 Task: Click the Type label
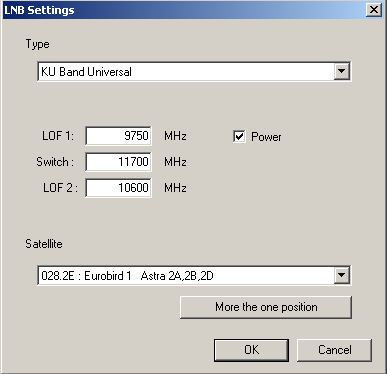[38, 44]
